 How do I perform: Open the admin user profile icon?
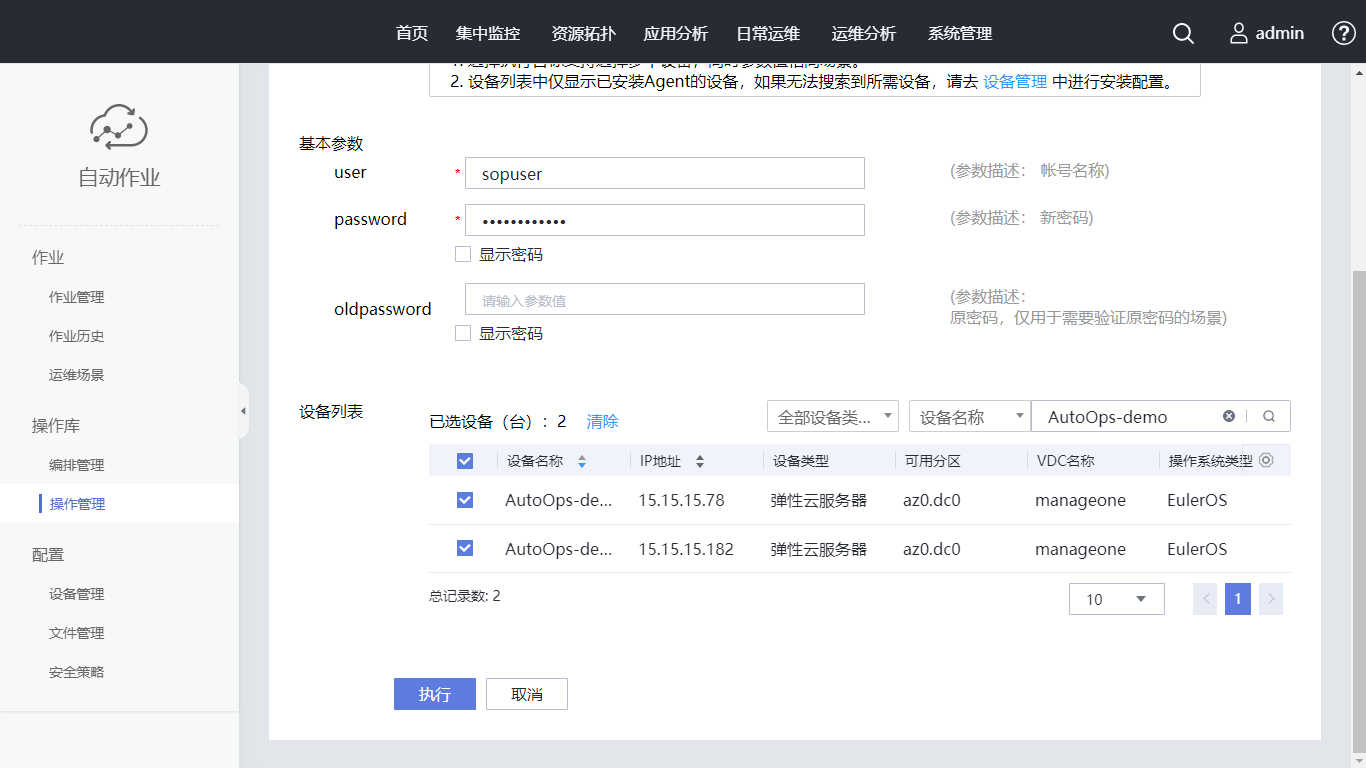tap(1239, 33)
